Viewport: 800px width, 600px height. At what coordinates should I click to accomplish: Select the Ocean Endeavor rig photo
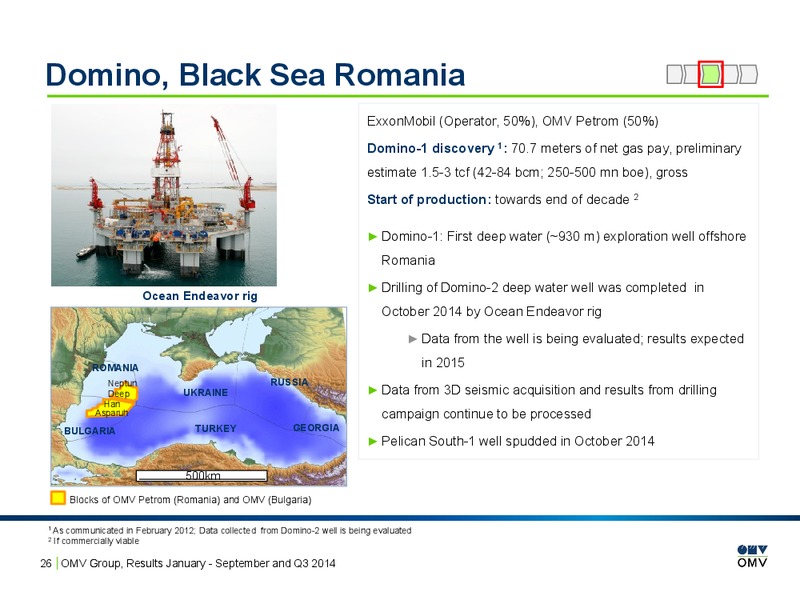click(164, 195)
